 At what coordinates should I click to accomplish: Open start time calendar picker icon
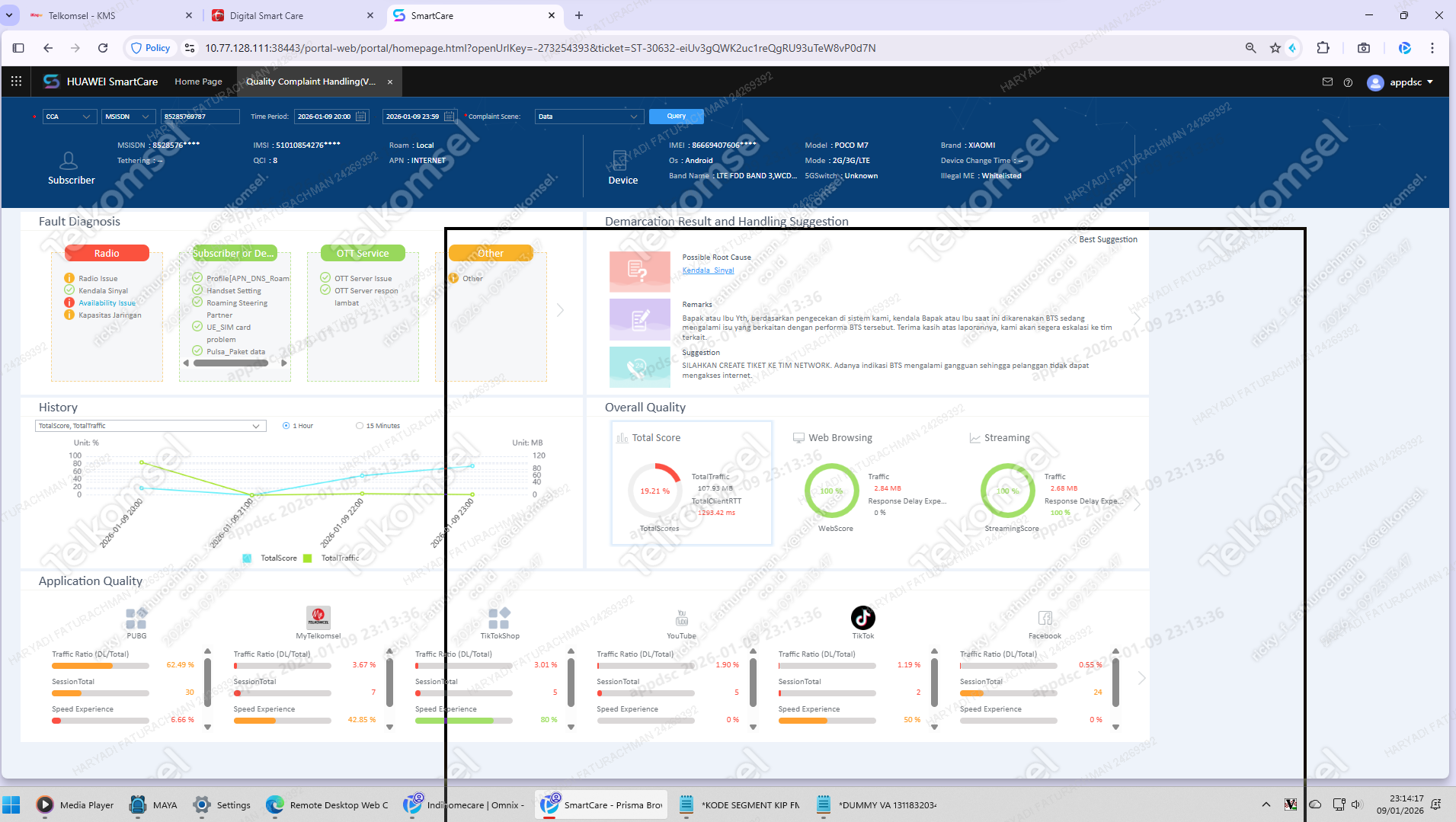(361, 117)
